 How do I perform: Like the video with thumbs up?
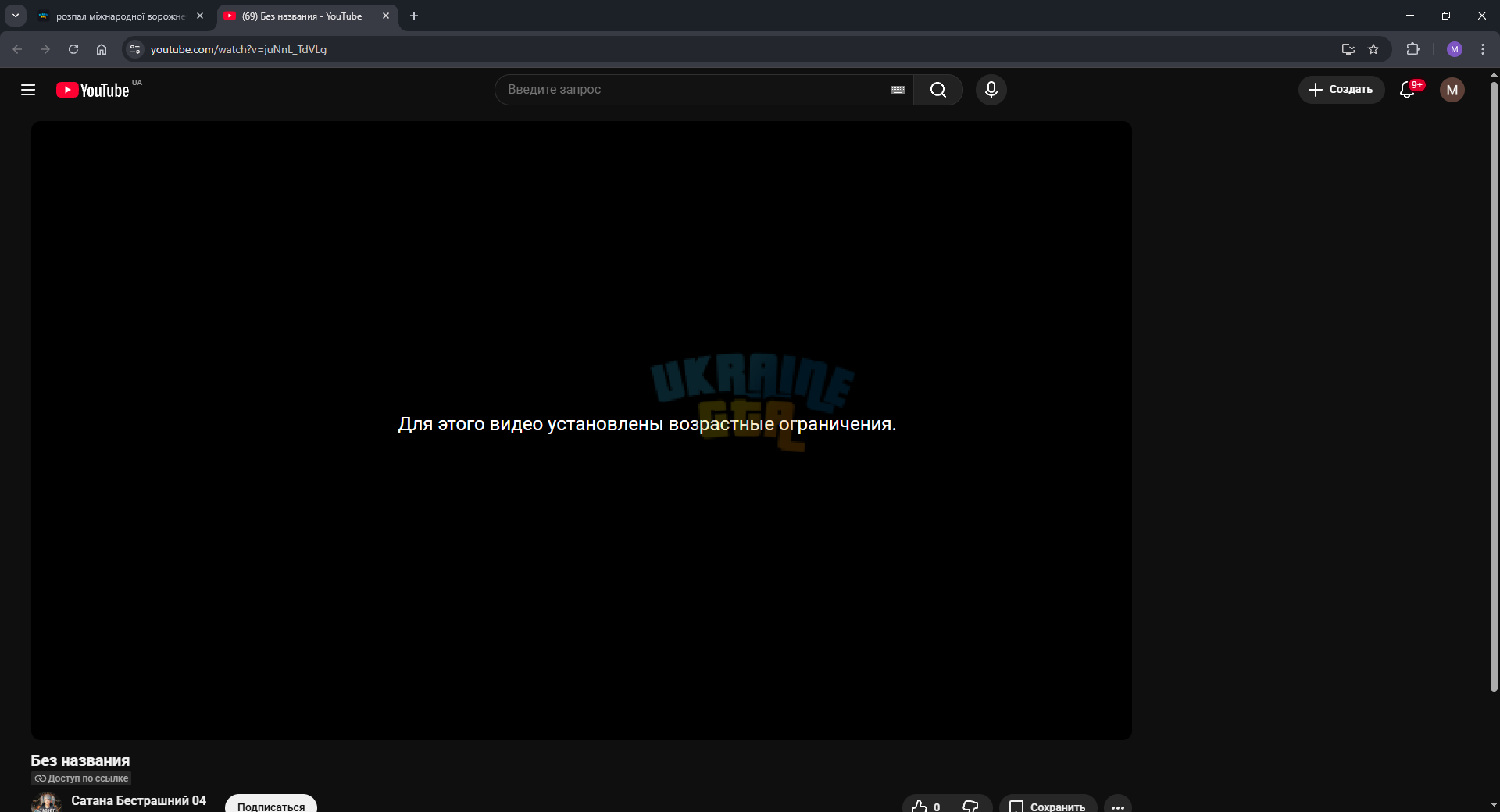point(927,805)
